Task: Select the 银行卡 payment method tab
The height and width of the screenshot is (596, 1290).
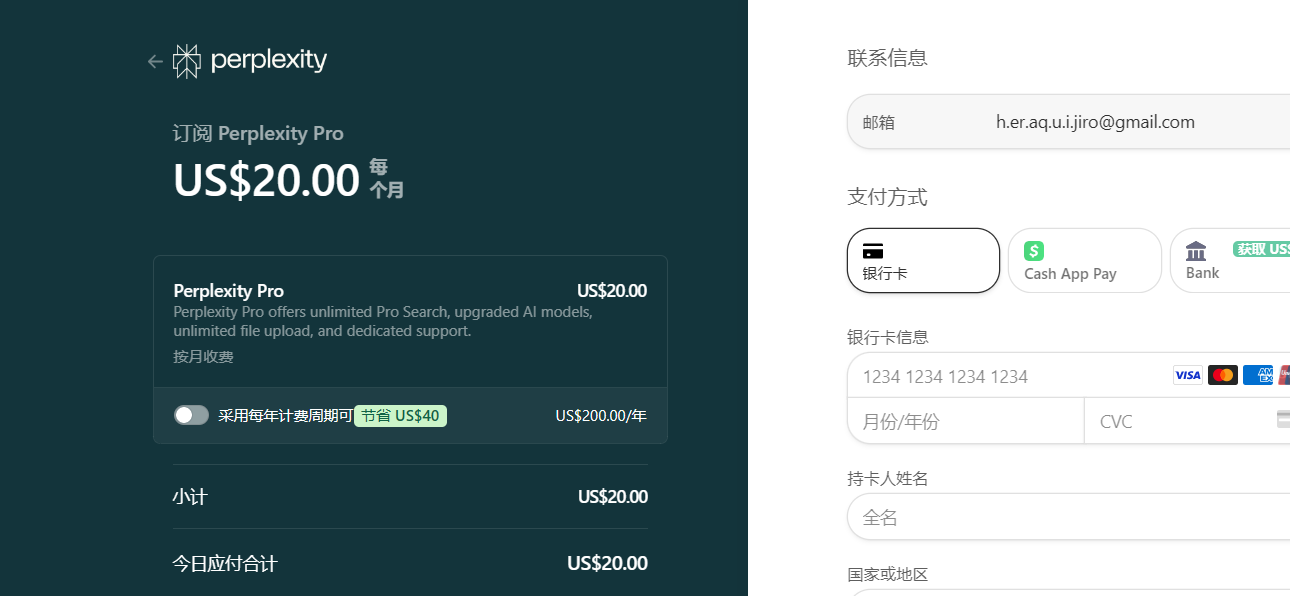Action: 923,261
